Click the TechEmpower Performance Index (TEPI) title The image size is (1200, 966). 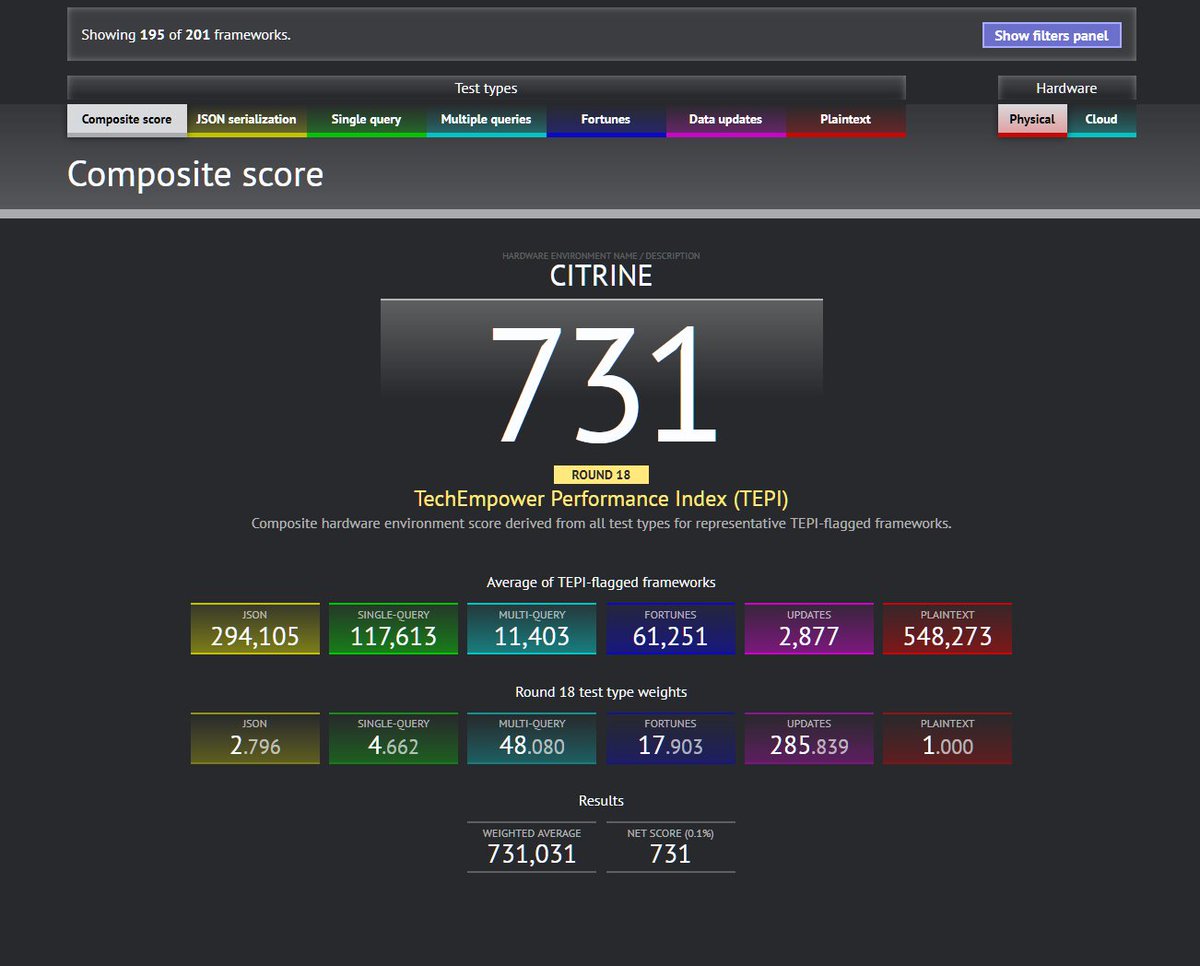tap(601, 498)
